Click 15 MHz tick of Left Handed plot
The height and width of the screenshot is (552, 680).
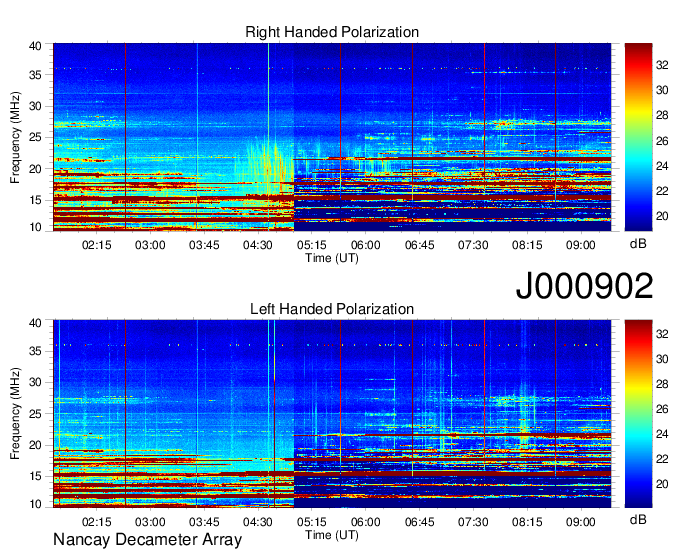point(35,476)
